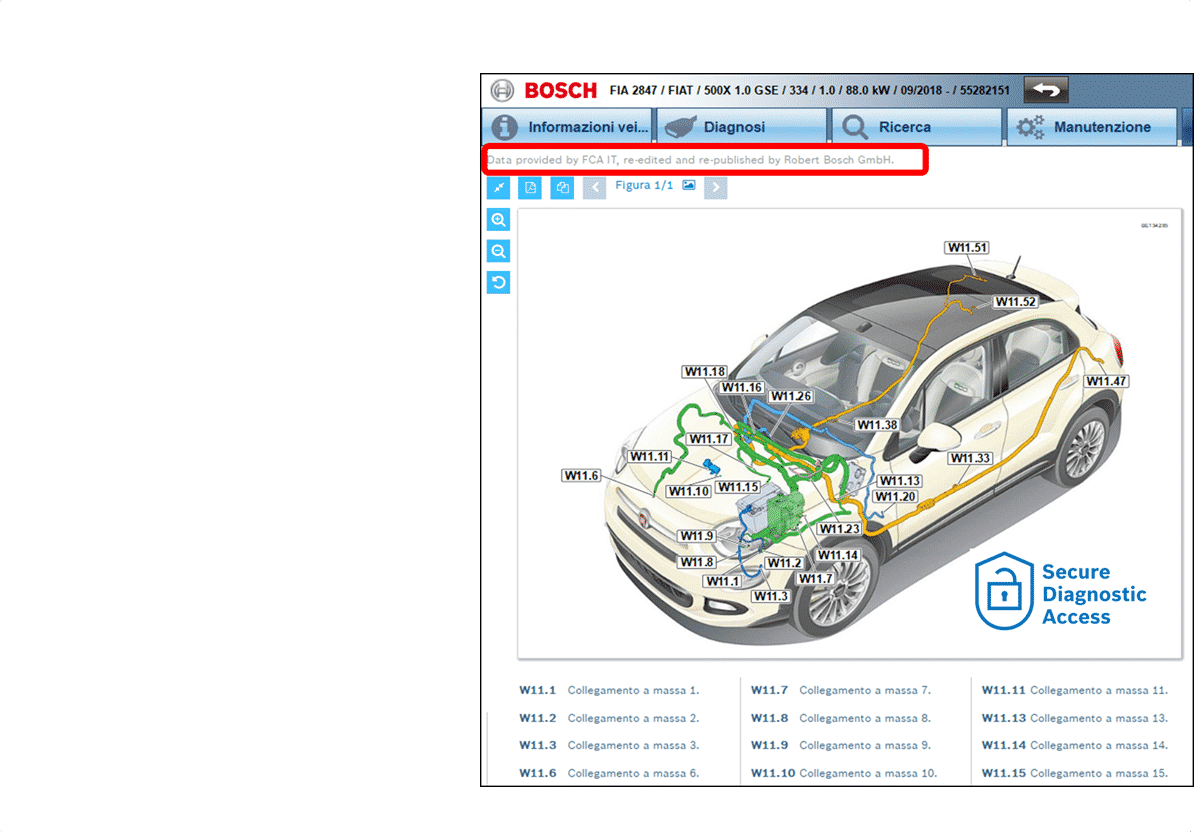Open legend entry 'Collegamento a massa 2.'
The image size is (1194, 832).
pyautogui.click(x=634, y=718)
